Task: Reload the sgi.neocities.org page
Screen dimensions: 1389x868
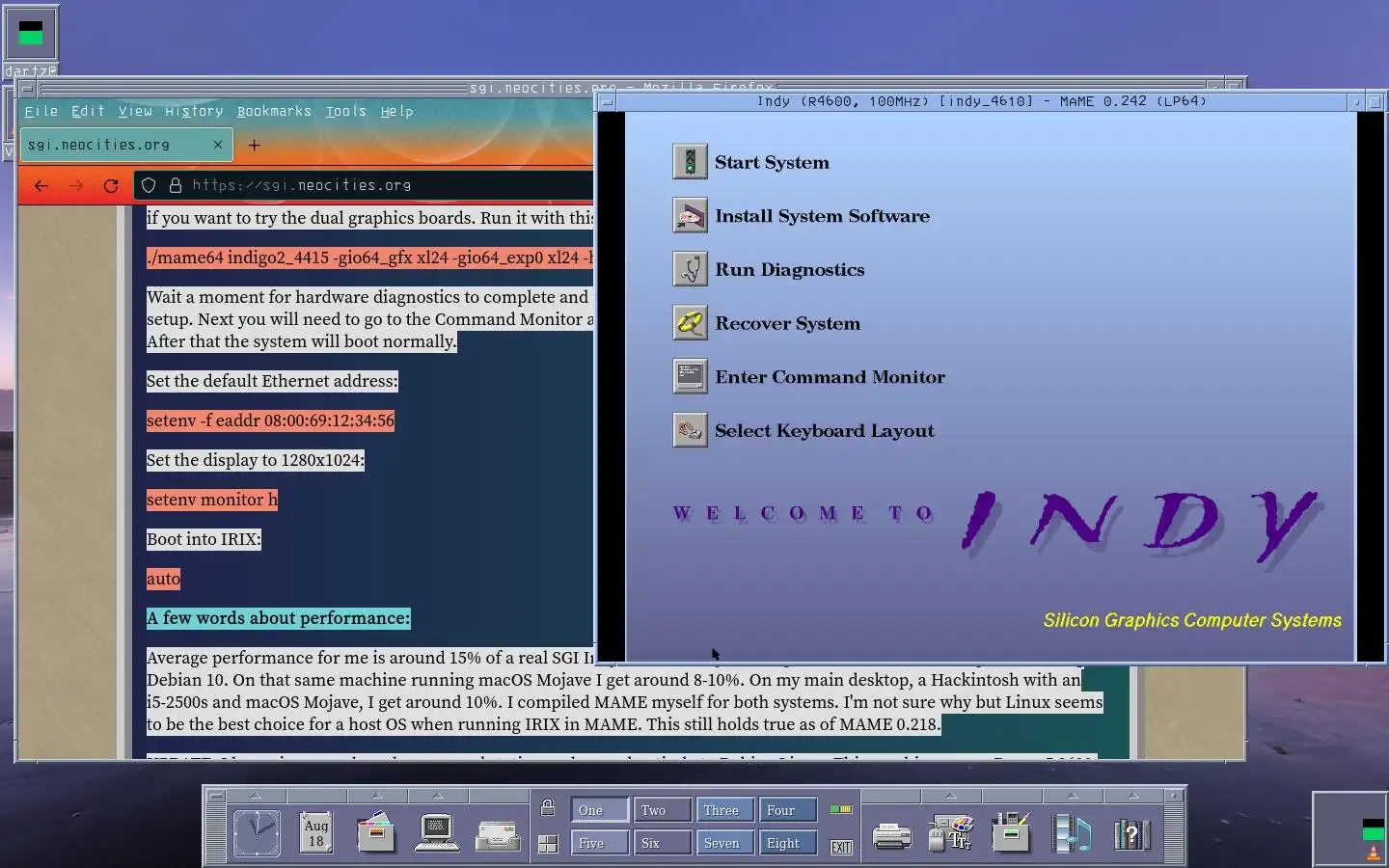Action: point(111,185)
